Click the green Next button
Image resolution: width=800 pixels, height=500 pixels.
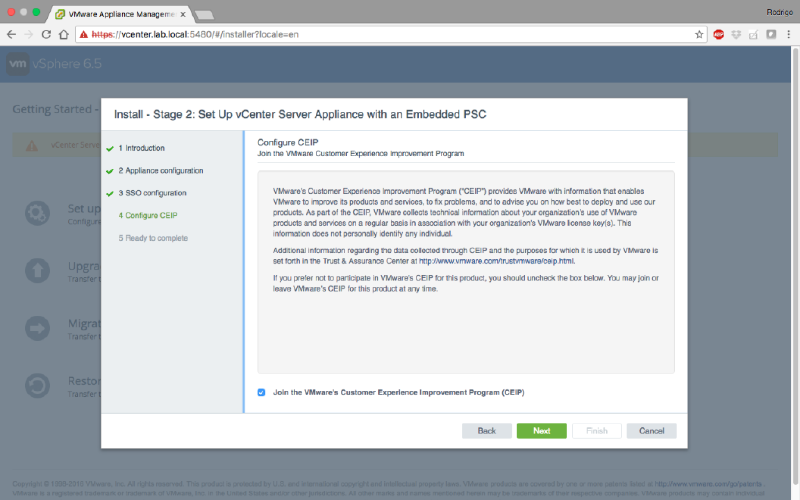click(x=541, y=431)
